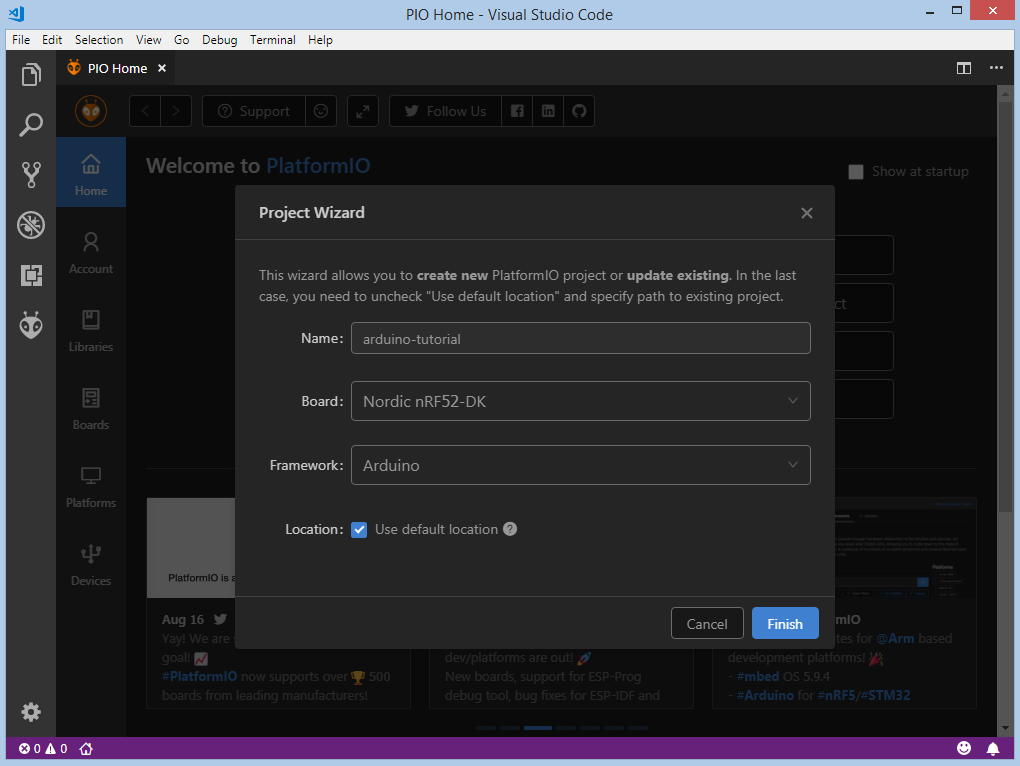This screenshot has height=766, width=1020.
Task: Open the Framework dropdown showing Arduino
Action: tap(581, 465)
